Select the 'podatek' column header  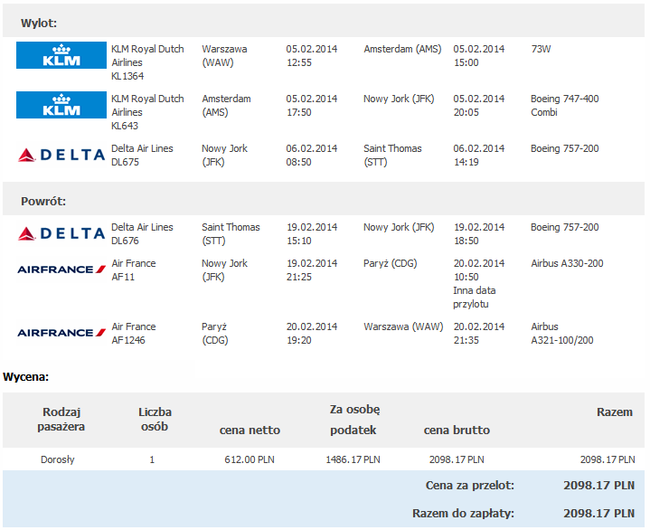pos(353,430)
